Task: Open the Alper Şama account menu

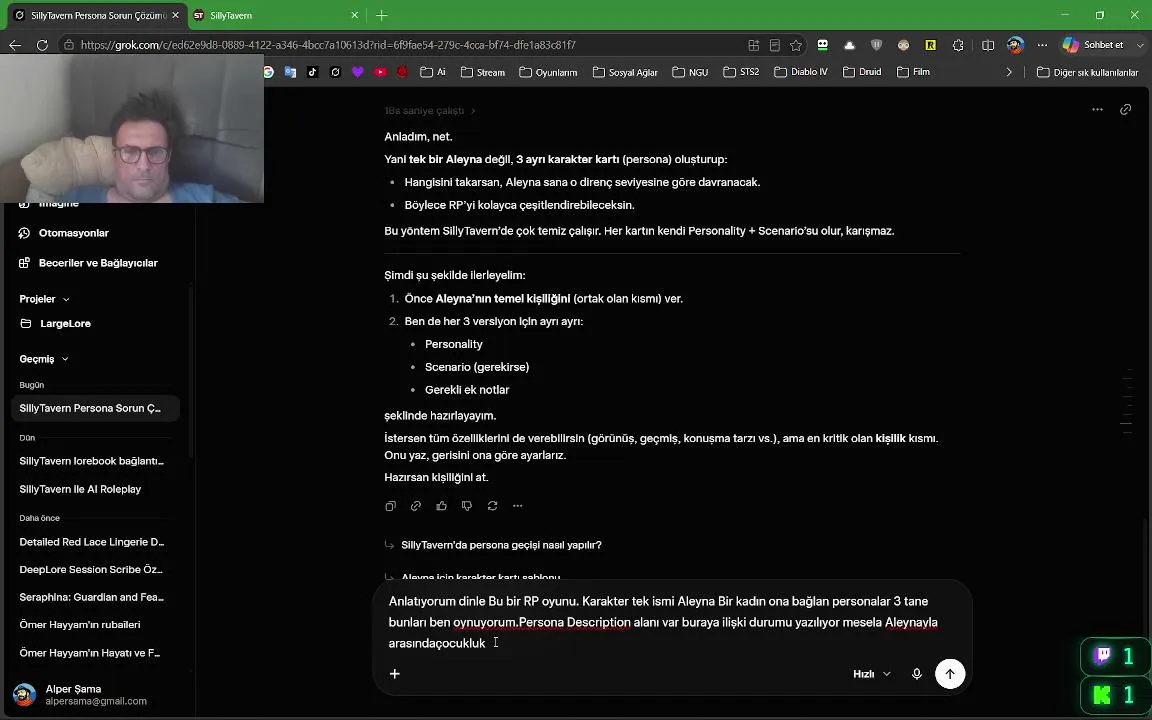Action: [96, 695]
